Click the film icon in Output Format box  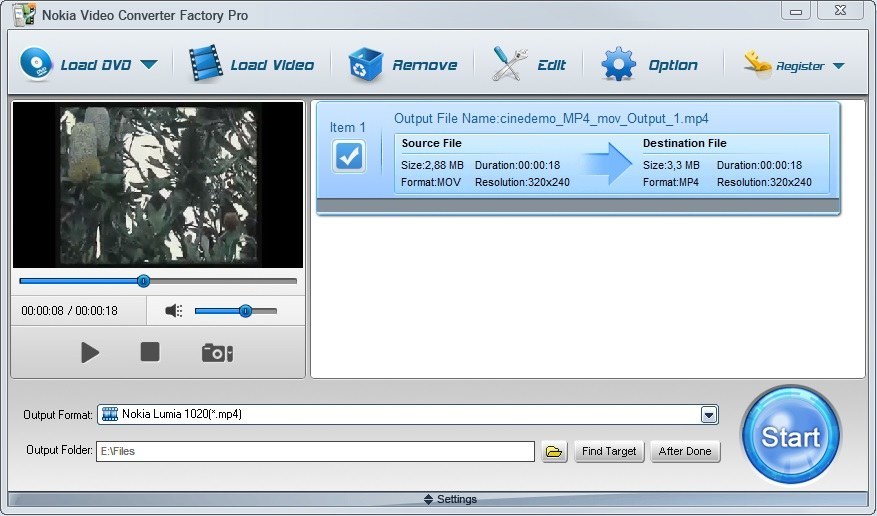tap(110, 414)
